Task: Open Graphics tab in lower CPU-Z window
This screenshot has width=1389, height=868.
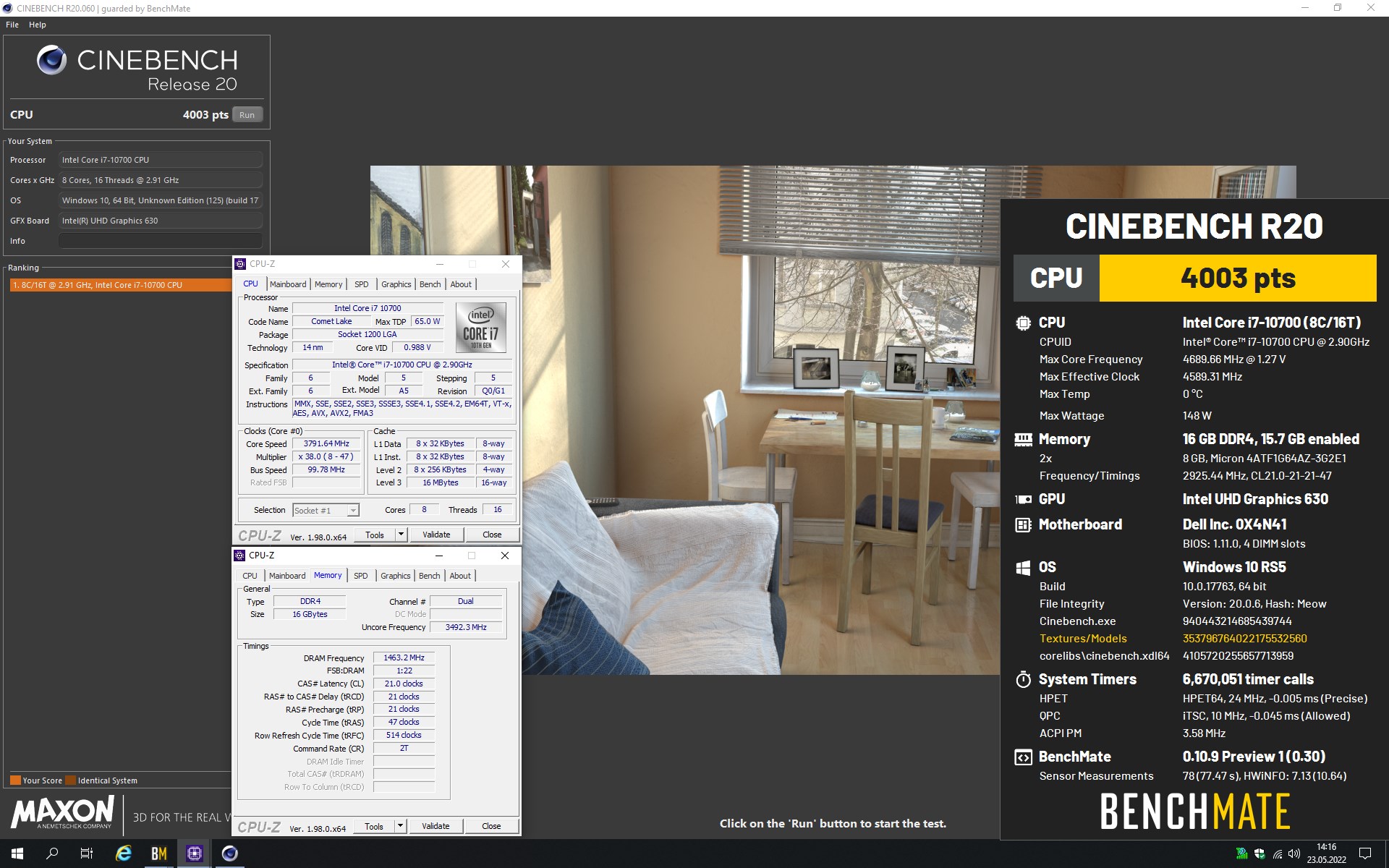Action: (x=396, y=576)
